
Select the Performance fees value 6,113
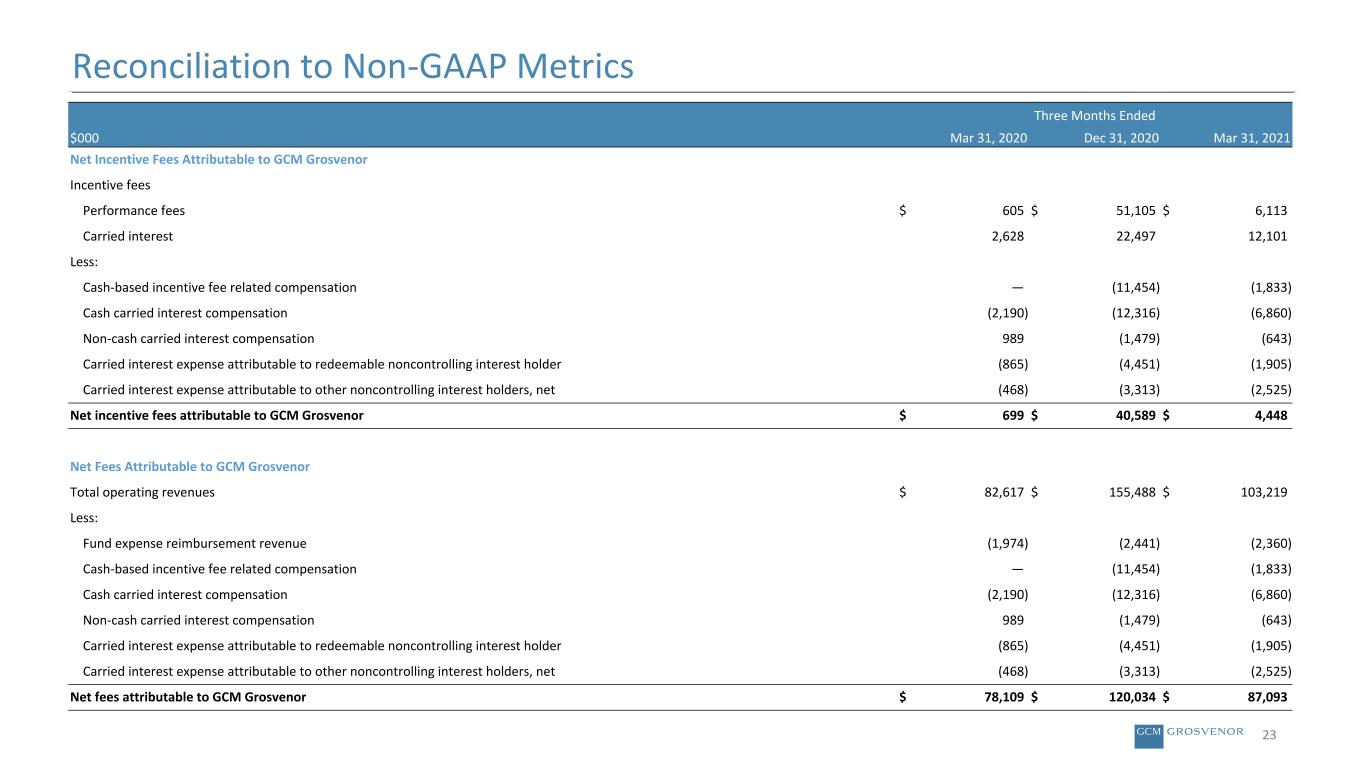tap(1269, 211)
